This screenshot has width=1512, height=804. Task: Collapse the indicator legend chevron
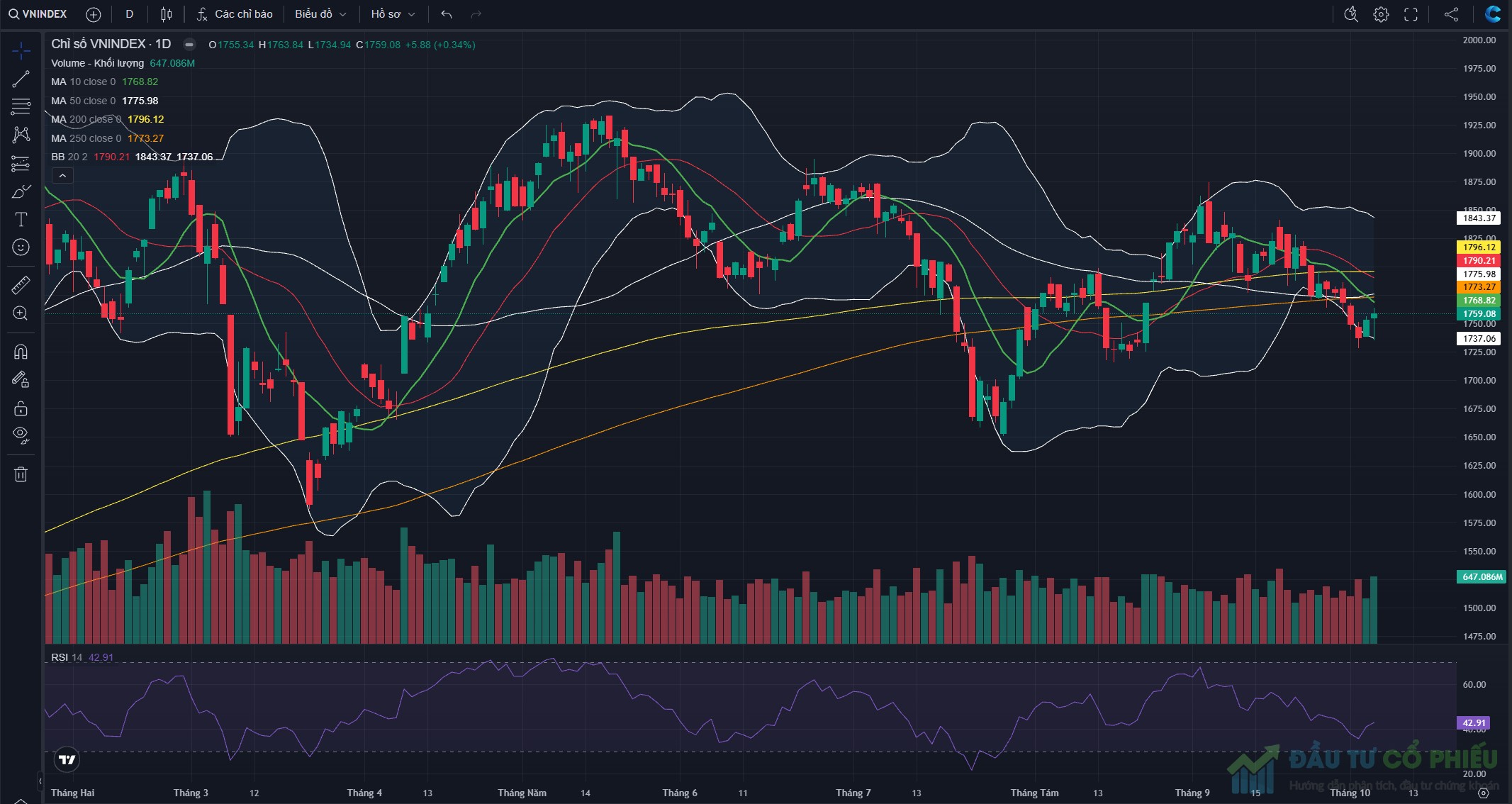point(62,176)
